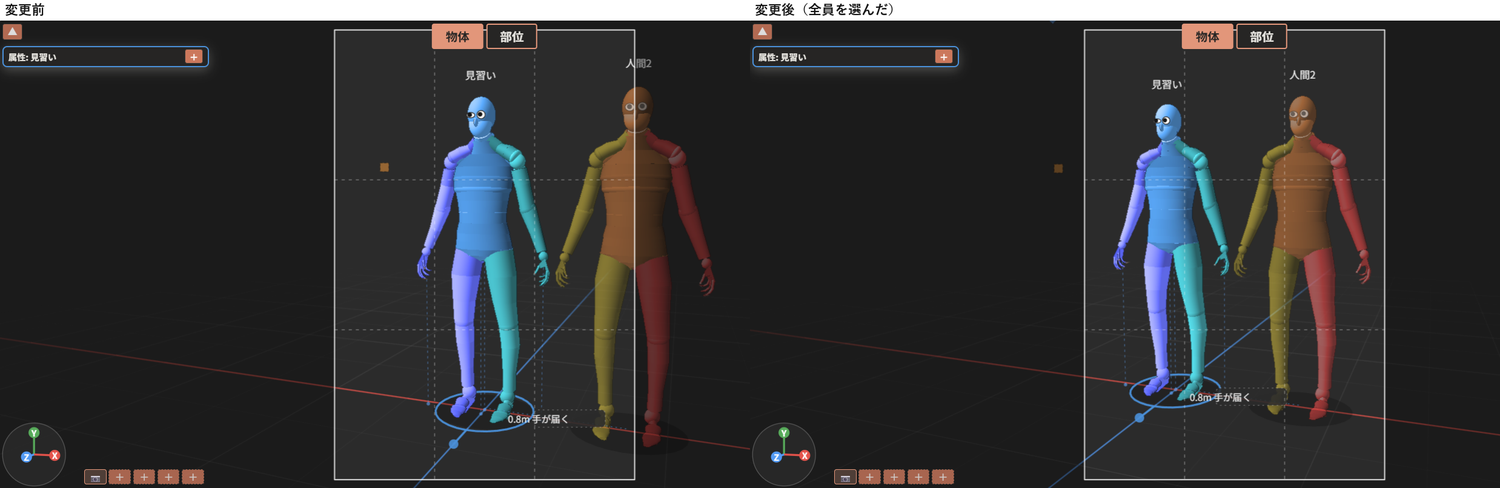
Task: Click plus slot right of camera, 変更後 view
Action: pos(870,477)
